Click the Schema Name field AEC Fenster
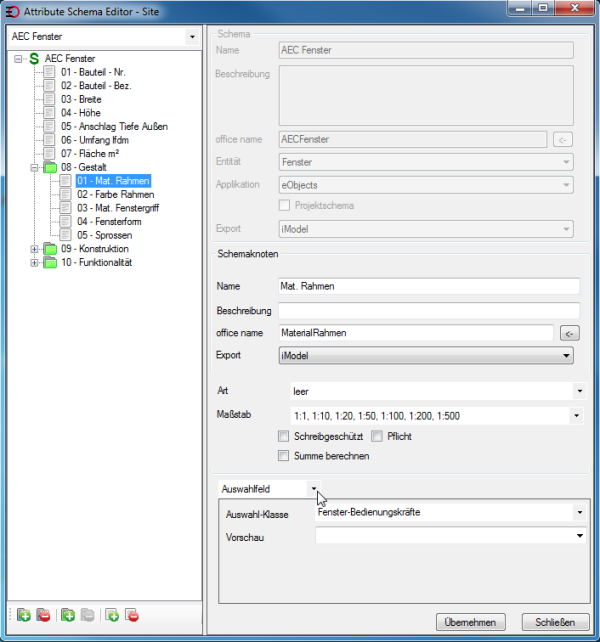Image resolution: width=600 pixels, height=642 pixels. coord(426,50)
